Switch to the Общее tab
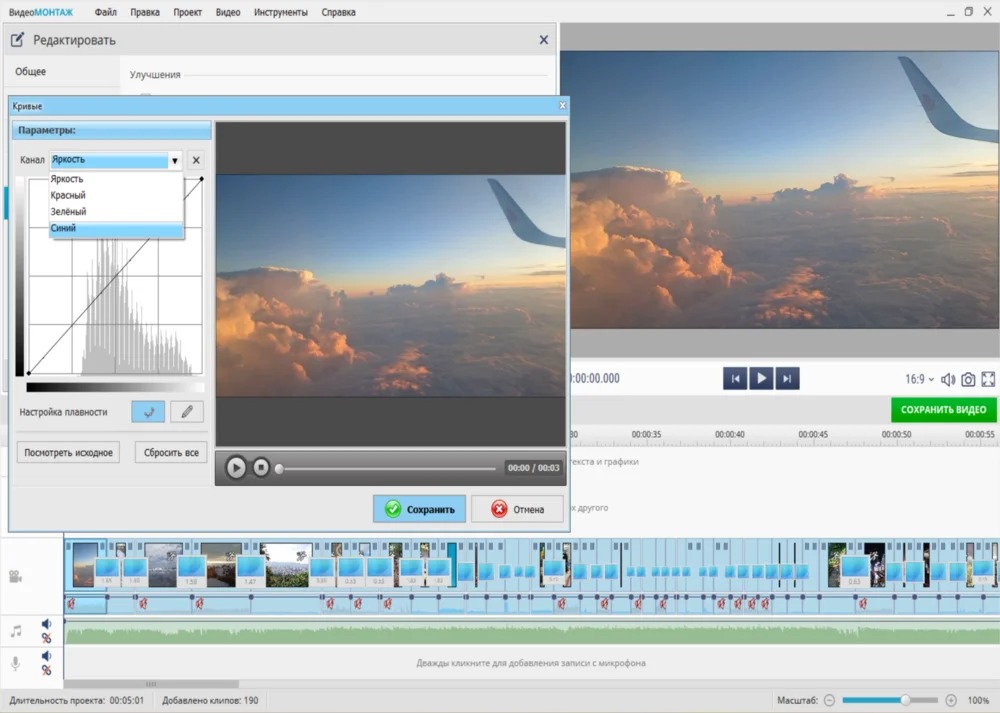Screen dimensions: 1000x713 click(31, 71)
